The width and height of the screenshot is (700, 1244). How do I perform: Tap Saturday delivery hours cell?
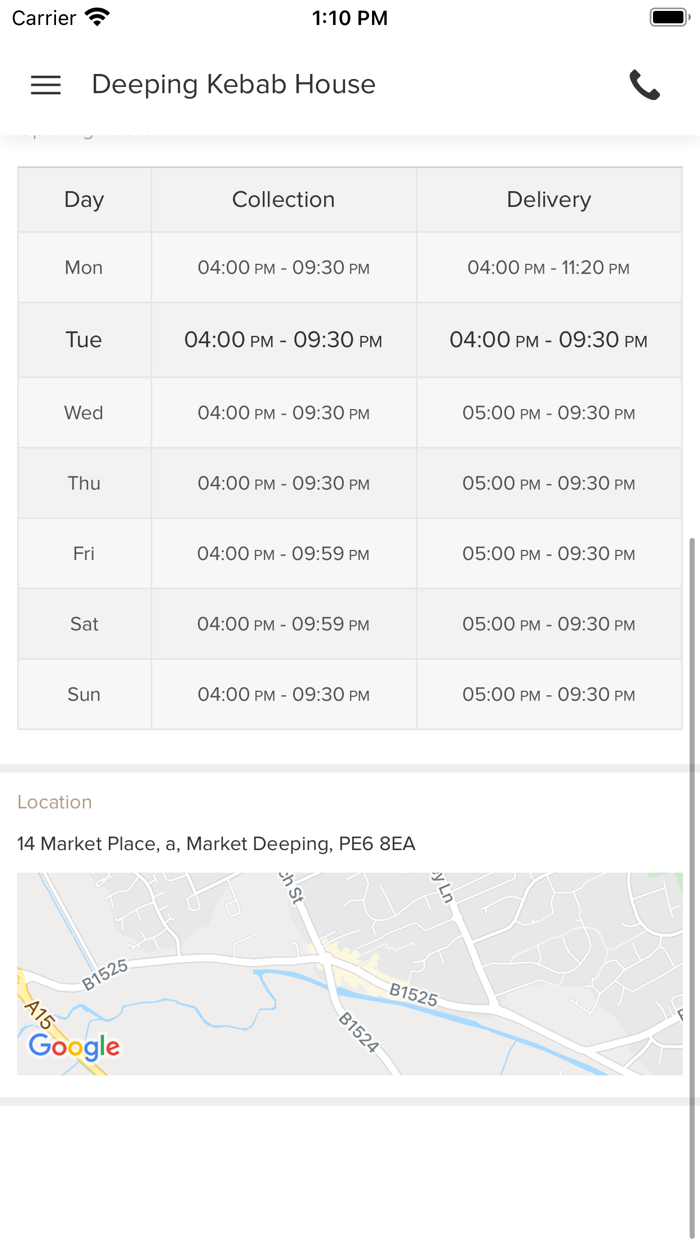pos(549,624)
